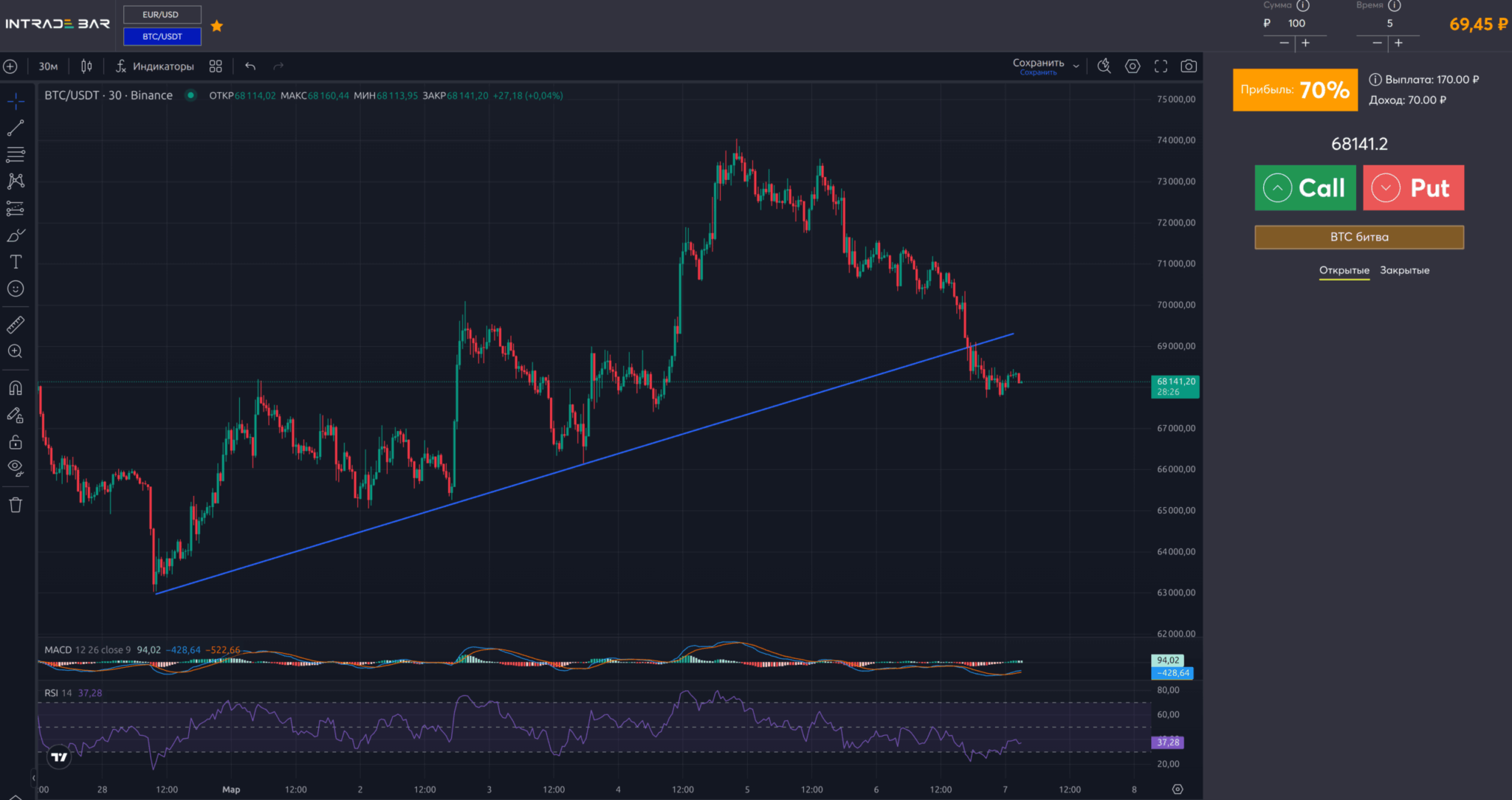Toggle magnet mode for drawings
This screenshot has height=800, width=1512.
pos(16,388)
